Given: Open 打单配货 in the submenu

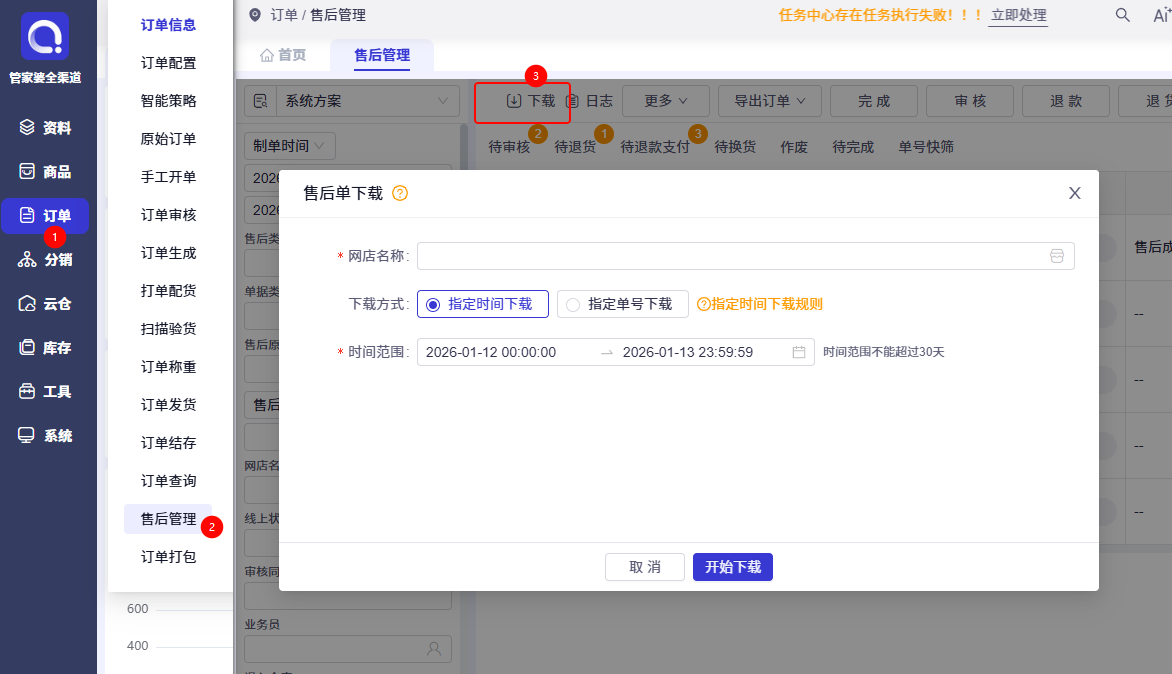Looking at the screenshot, I should coord(168,291).
